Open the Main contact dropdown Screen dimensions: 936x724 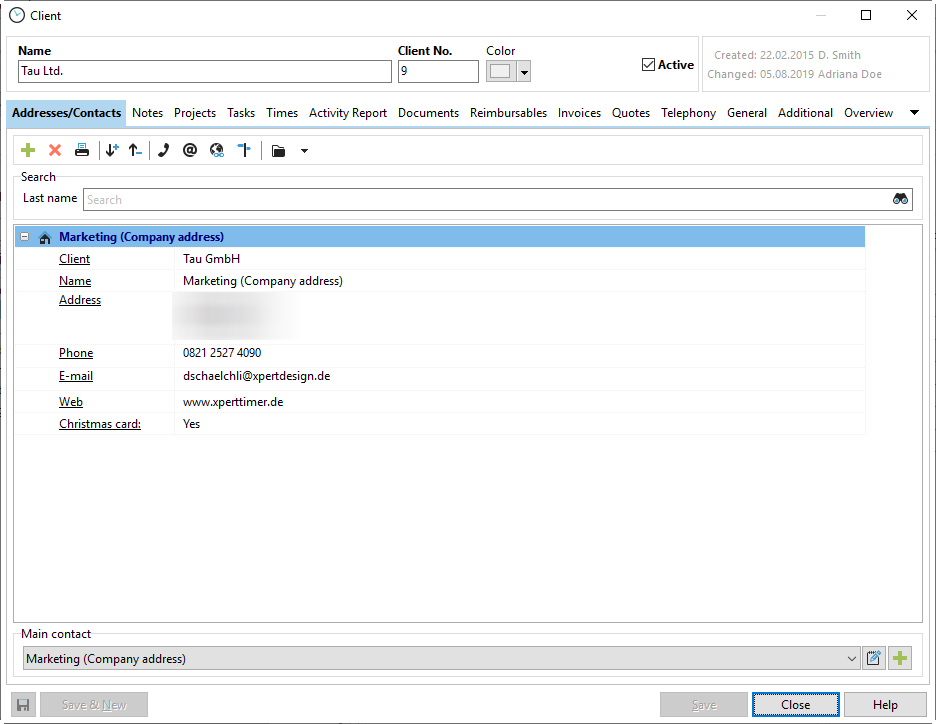(x=851, y=659)
